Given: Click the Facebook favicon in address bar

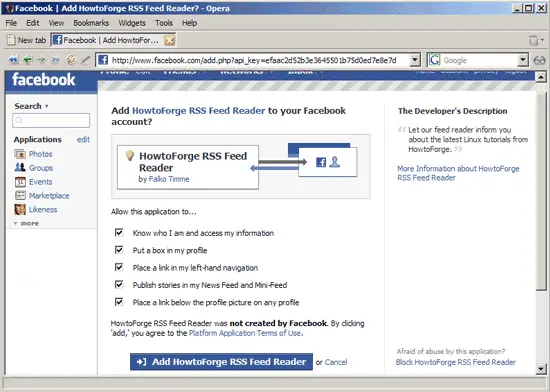Looking at the screenshot, I should (x=103, y=60).
